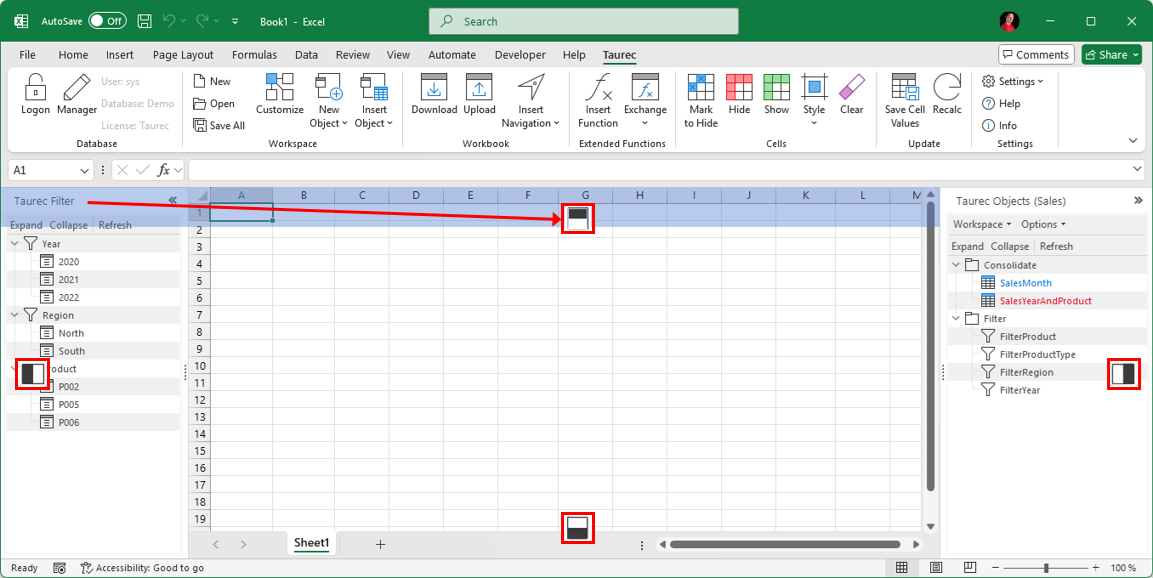Click the Share button
Image resolution: width=1153 pixels, height=578 pixels.
pos(1111,55)
